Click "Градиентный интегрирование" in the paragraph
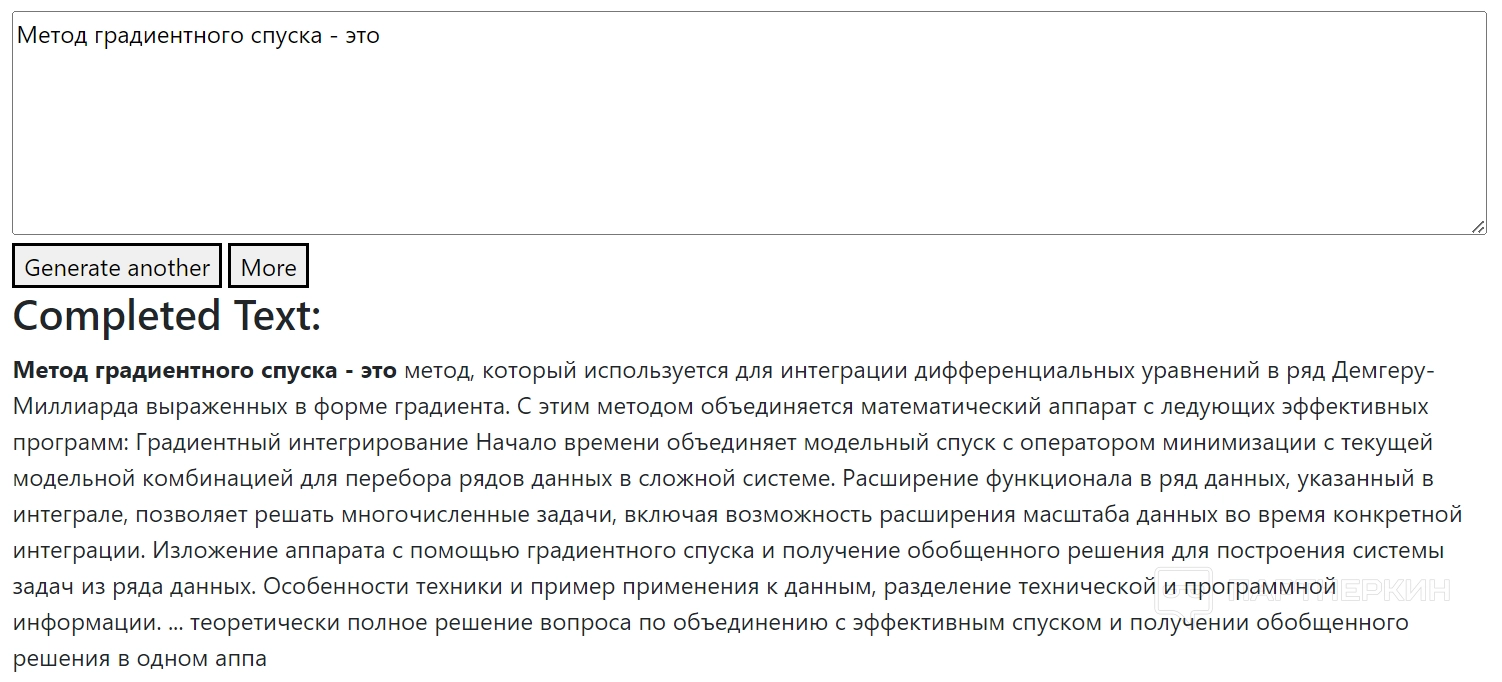This screenshot has width=1502, height=682. click(301, 443)
